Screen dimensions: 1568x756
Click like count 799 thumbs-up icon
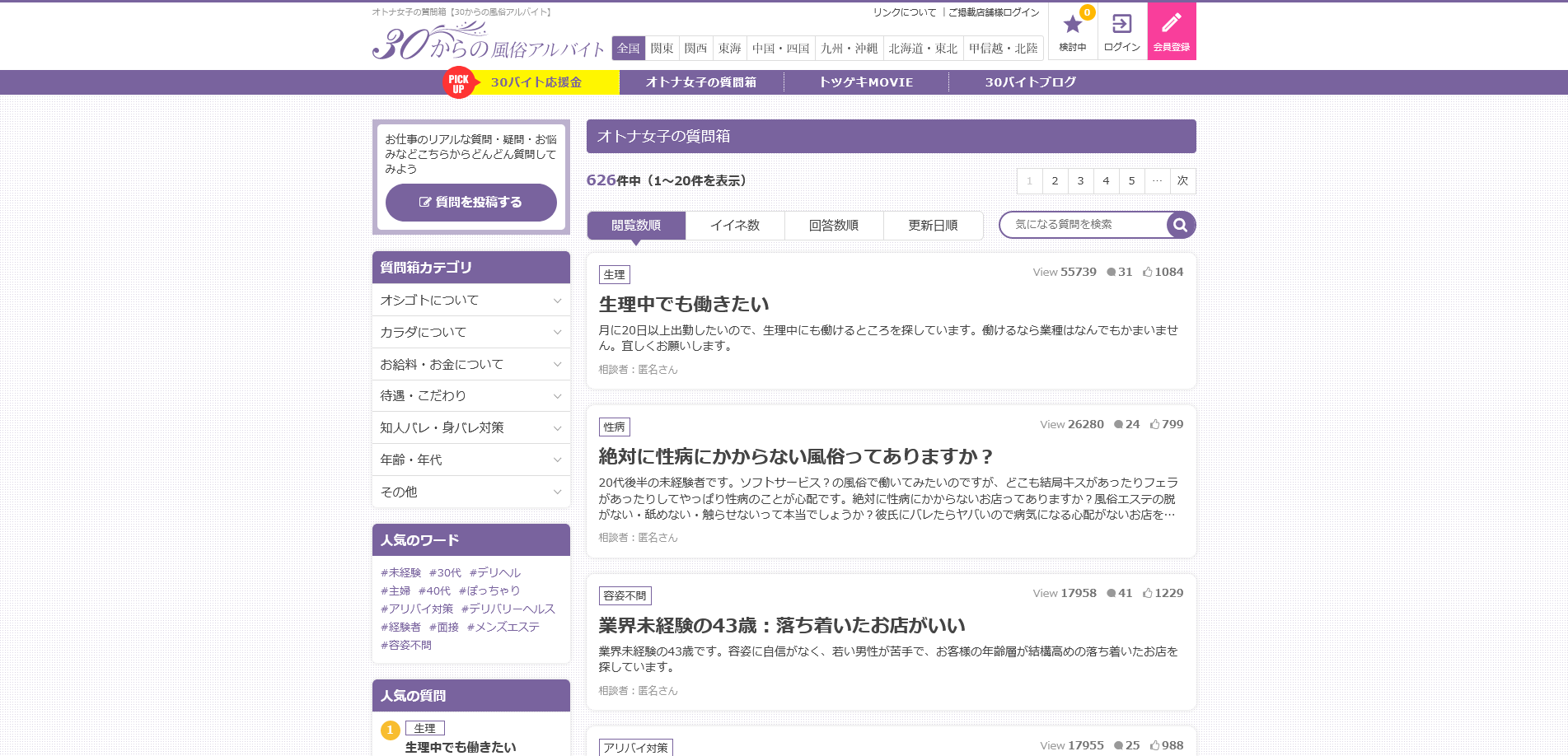(x=1154, y=424)
